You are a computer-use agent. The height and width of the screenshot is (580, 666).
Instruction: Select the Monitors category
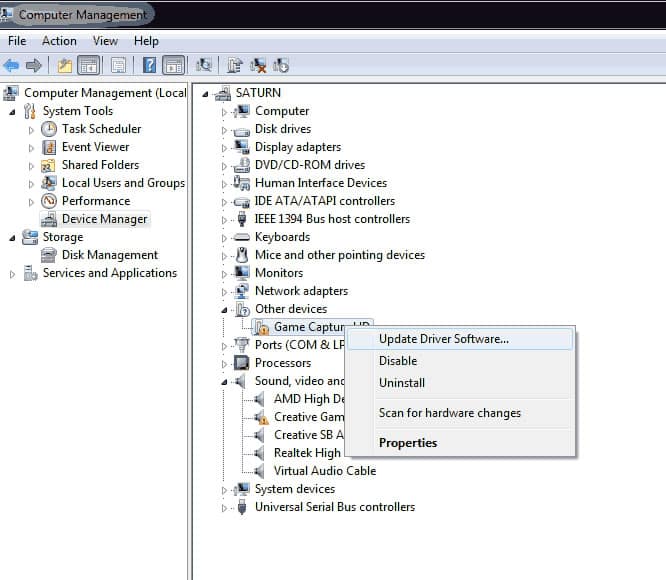279,273
